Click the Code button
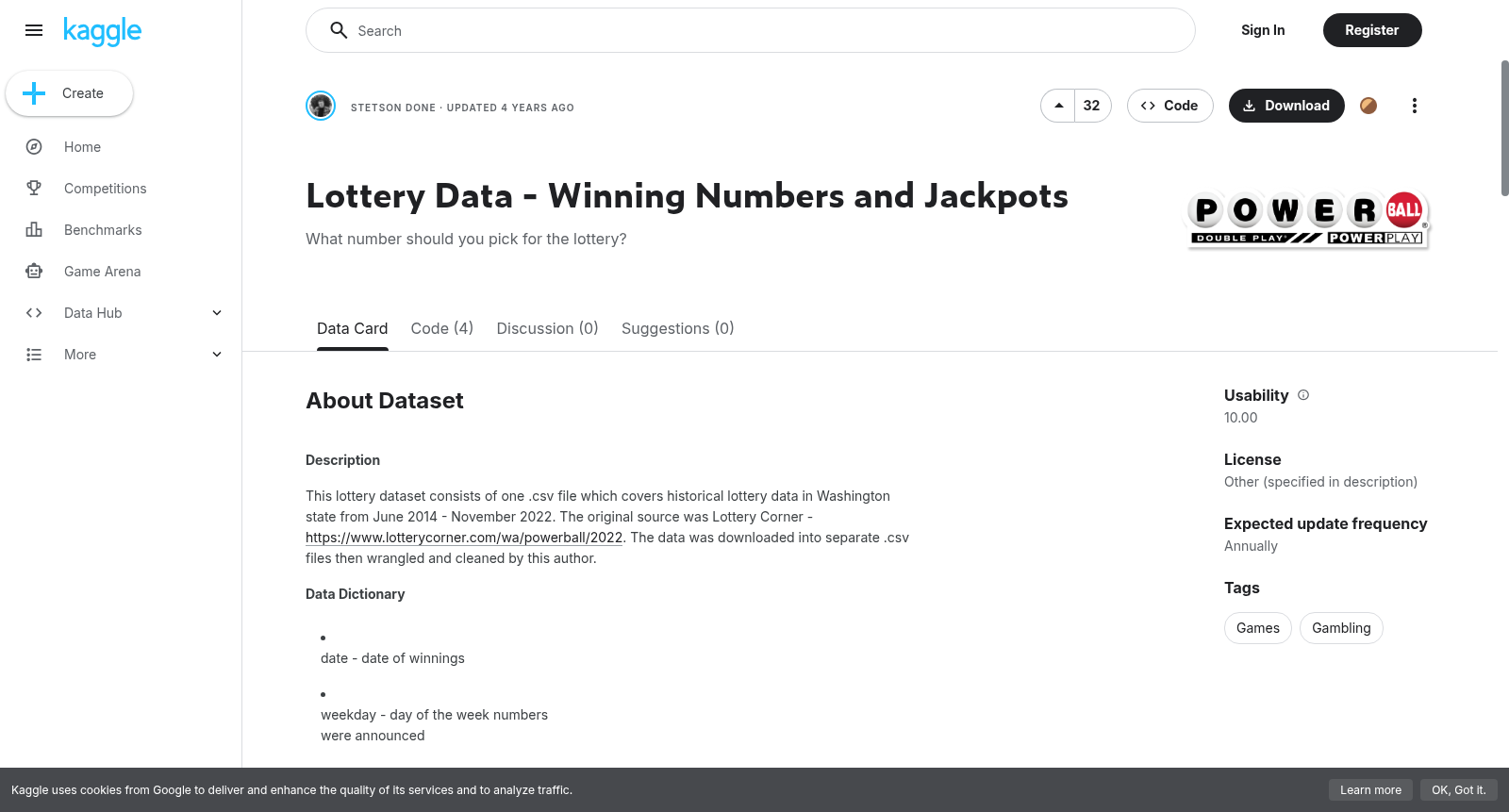 (x=1169, y=106)
